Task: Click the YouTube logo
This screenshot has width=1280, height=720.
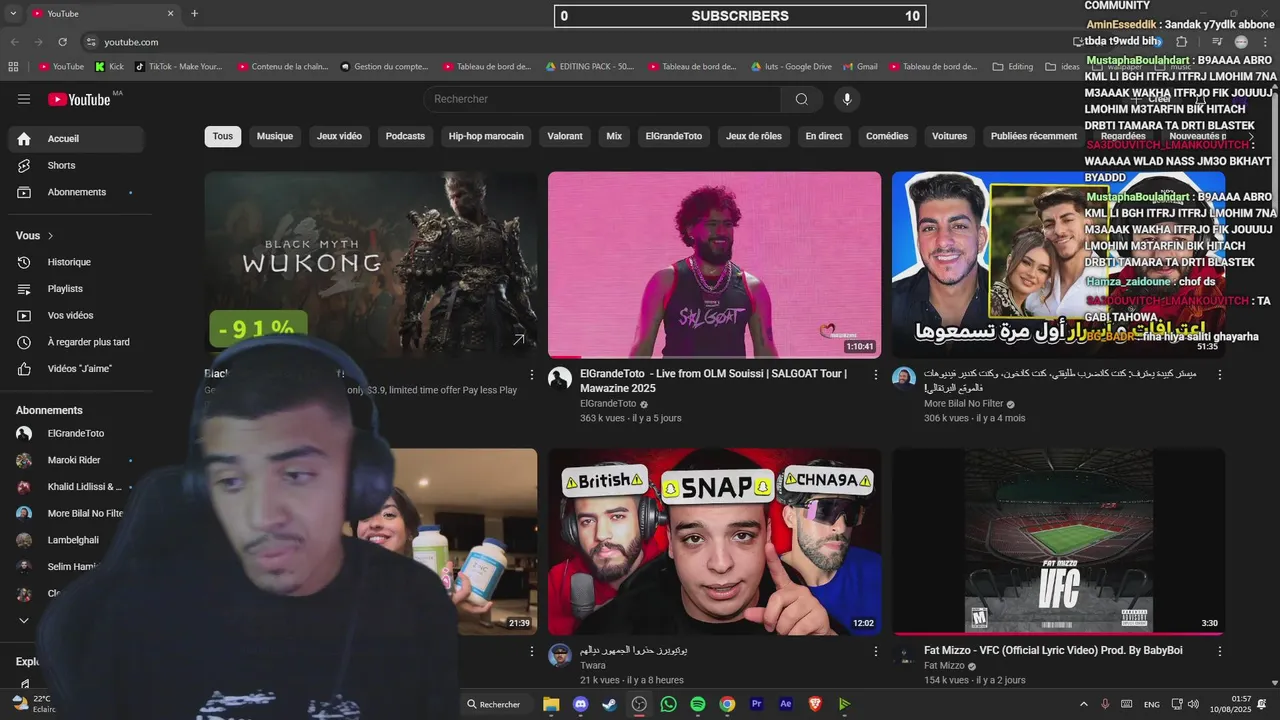Action: (79, 99)
